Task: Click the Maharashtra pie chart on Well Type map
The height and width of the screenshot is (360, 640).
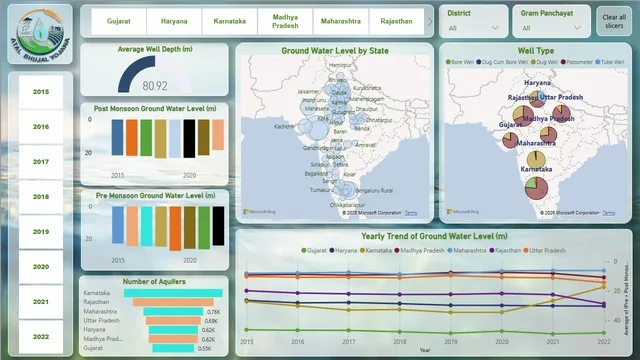Action: pyautogui.click(x=536, y=160)
